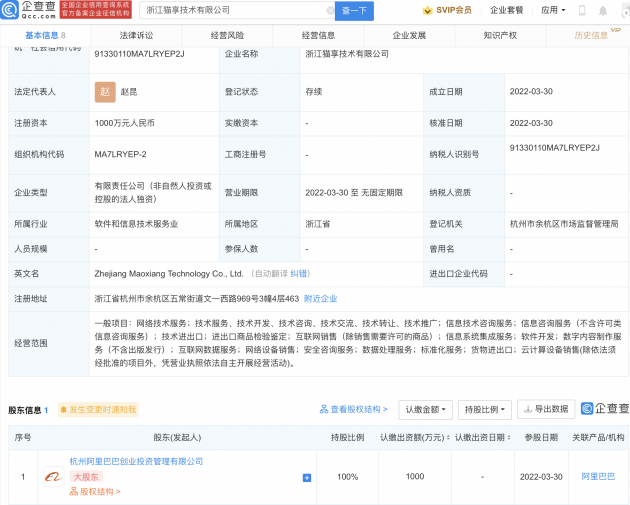Viewport: 630px width, 505px height.
Task: Expand the 应用 dropdown menu
Action: [x=553, y=10]
